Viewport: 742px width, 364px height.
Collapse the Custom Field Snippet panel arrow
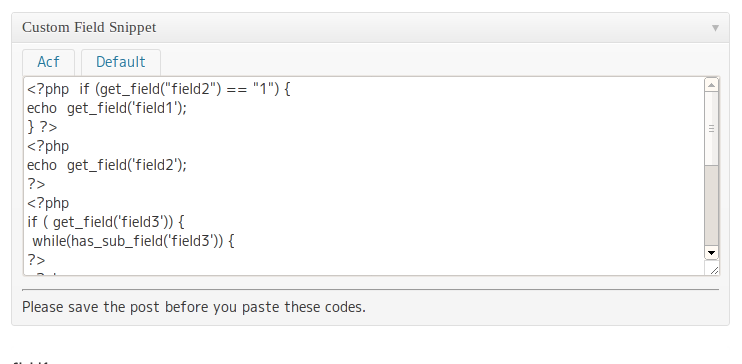[x=715, y=28]
